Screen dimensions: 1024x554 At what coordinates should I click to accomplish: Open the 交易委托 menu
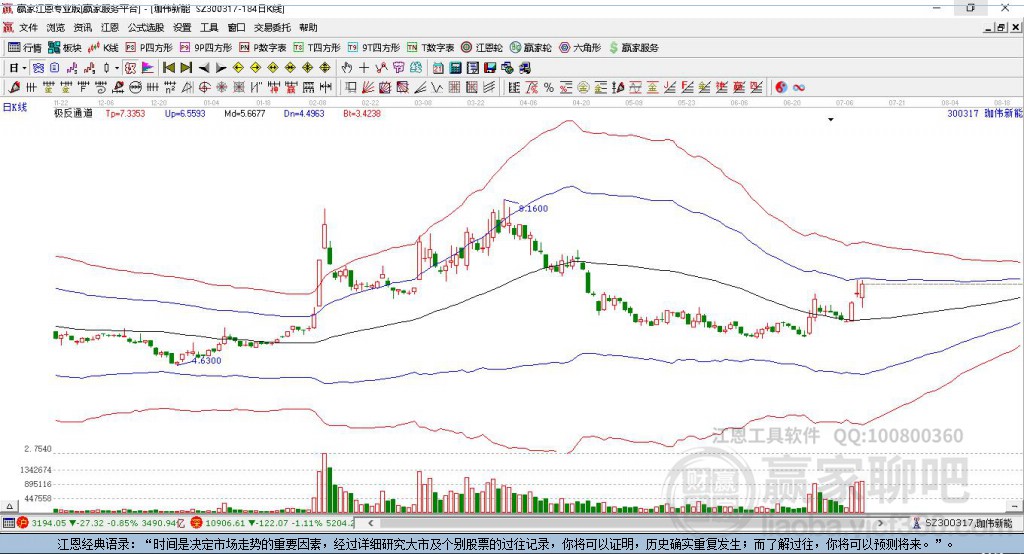272,27
